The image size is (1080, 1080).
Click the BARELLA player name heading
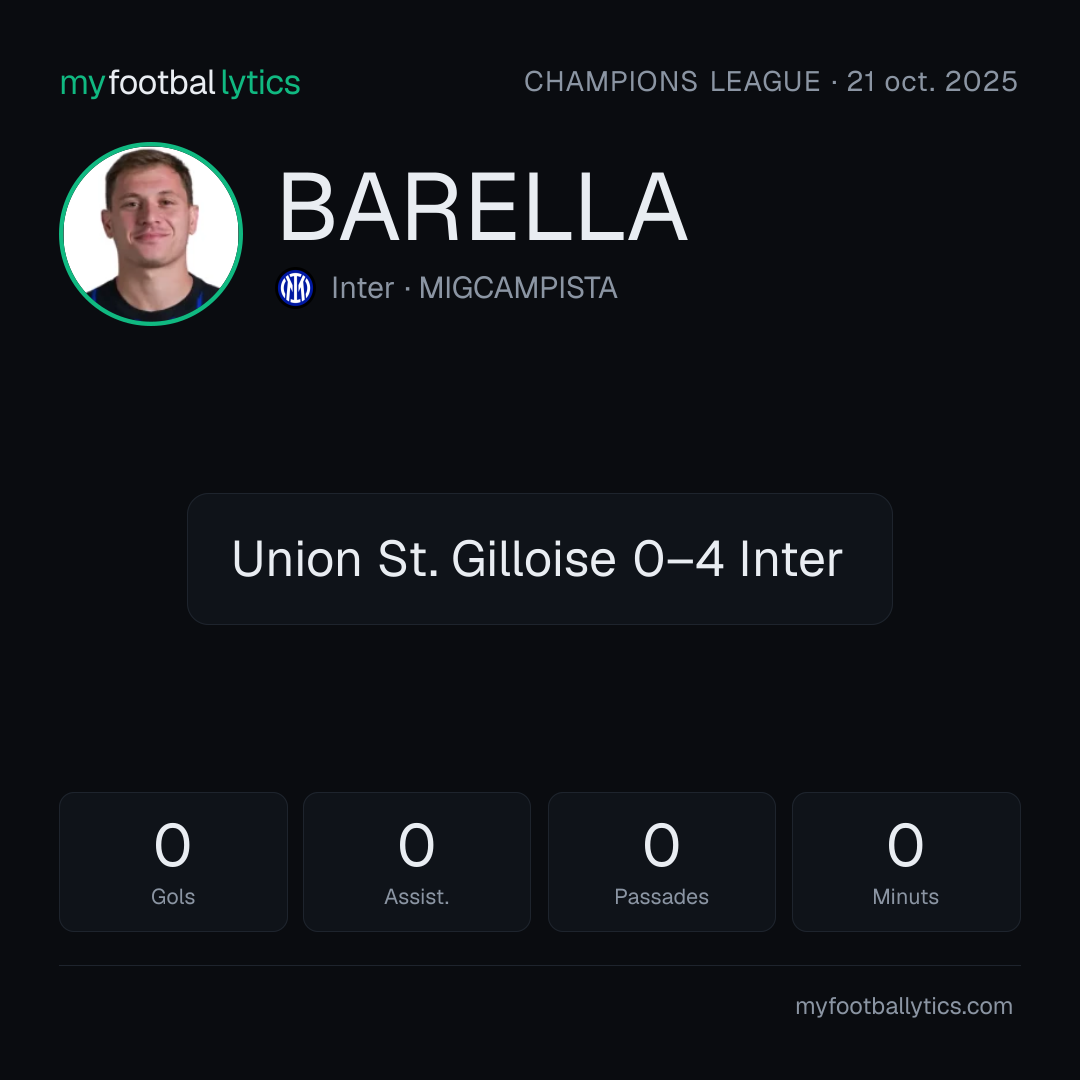click(483, 207)
